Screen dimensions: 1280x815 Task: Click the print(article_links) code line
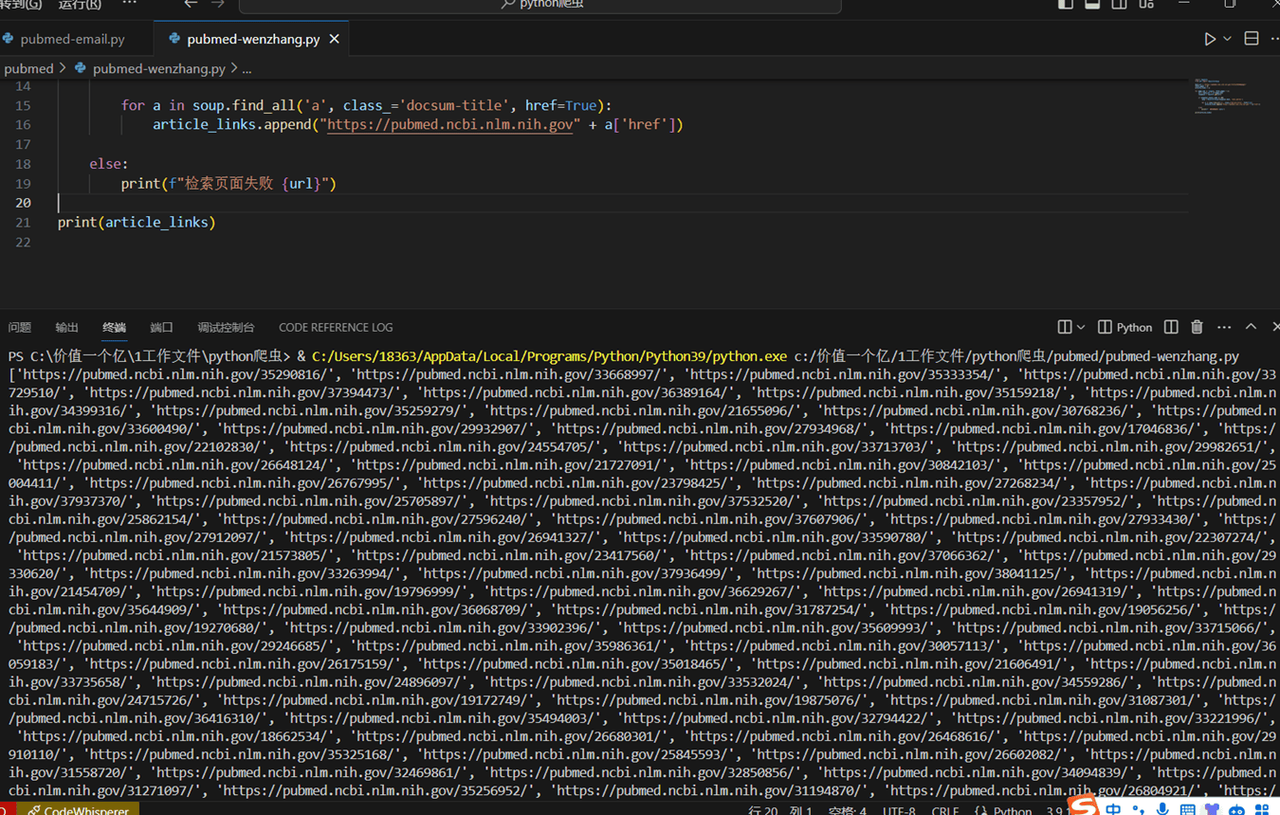137,222
